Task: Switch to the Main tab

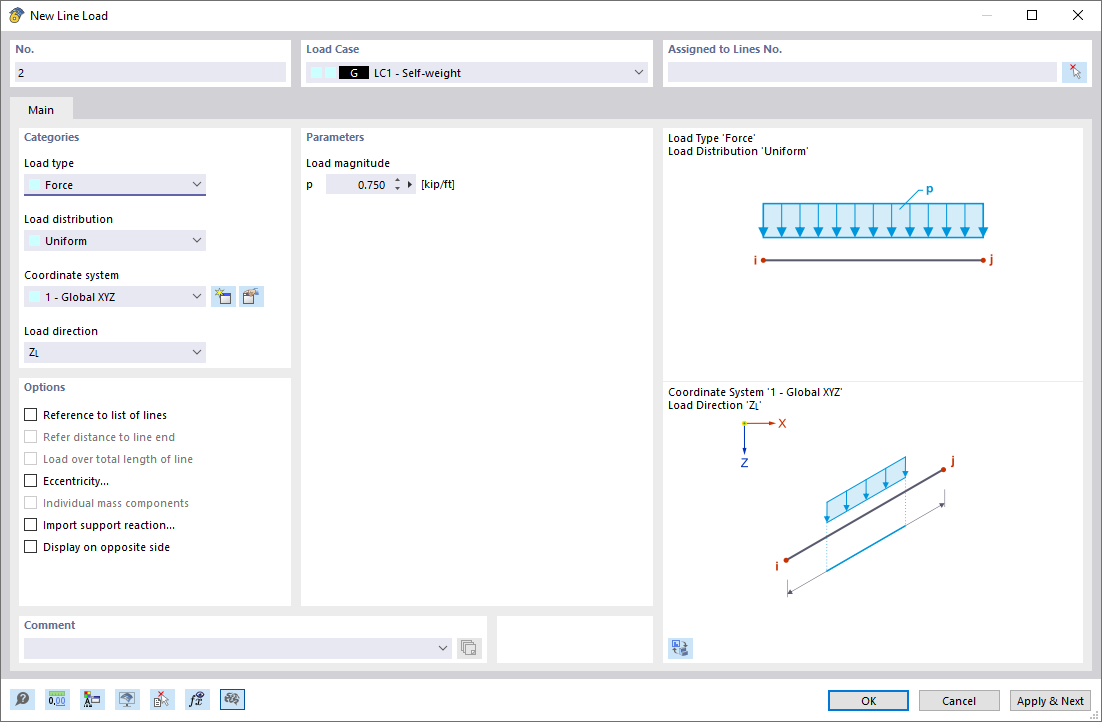Action: 41,109
